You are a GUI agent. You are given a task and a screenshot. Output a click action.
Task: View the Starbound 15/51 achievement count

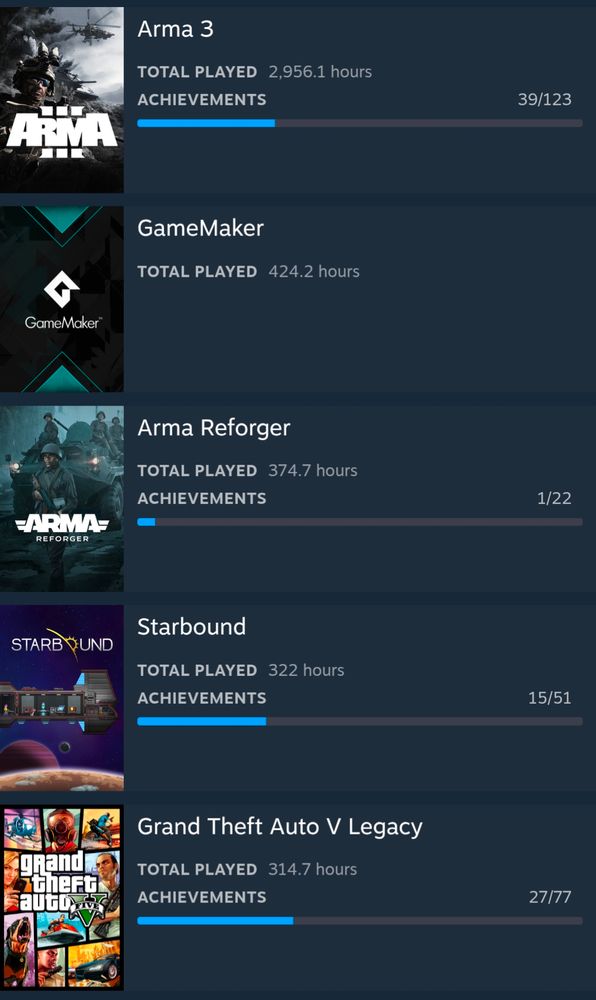click(549, 698)
